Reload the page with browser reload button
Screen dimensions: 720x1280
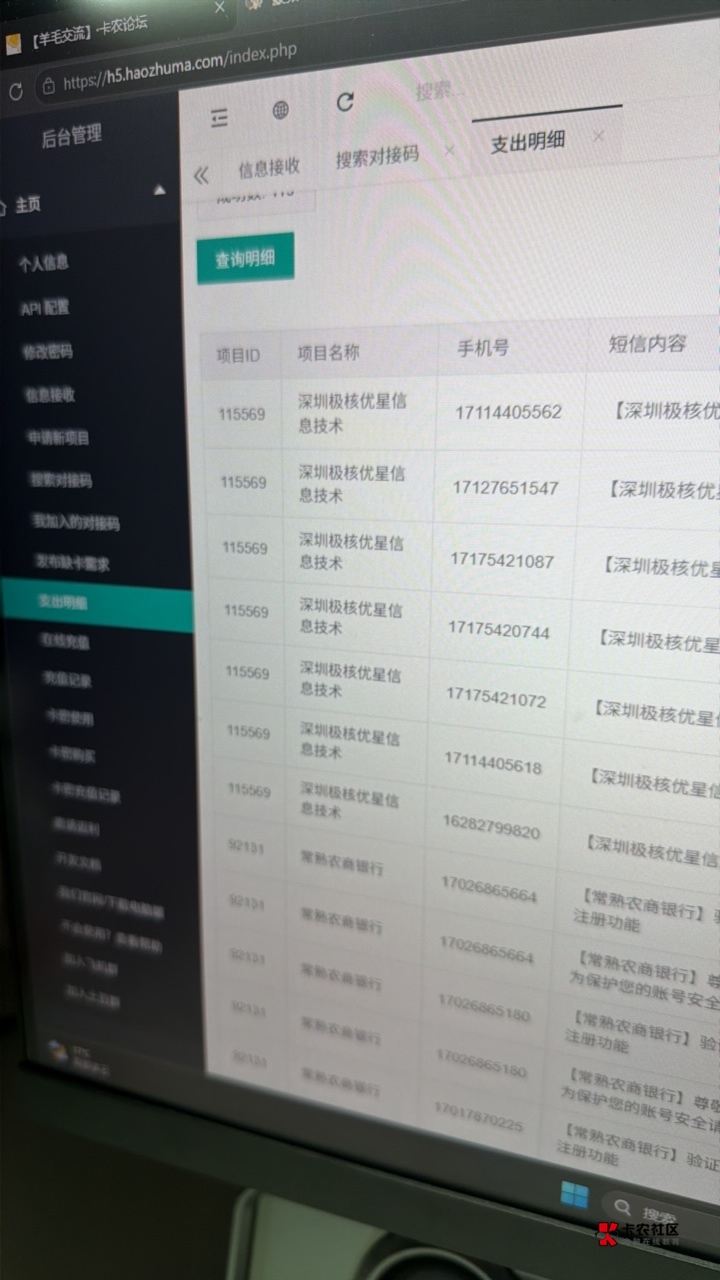(x=15, y=92)
